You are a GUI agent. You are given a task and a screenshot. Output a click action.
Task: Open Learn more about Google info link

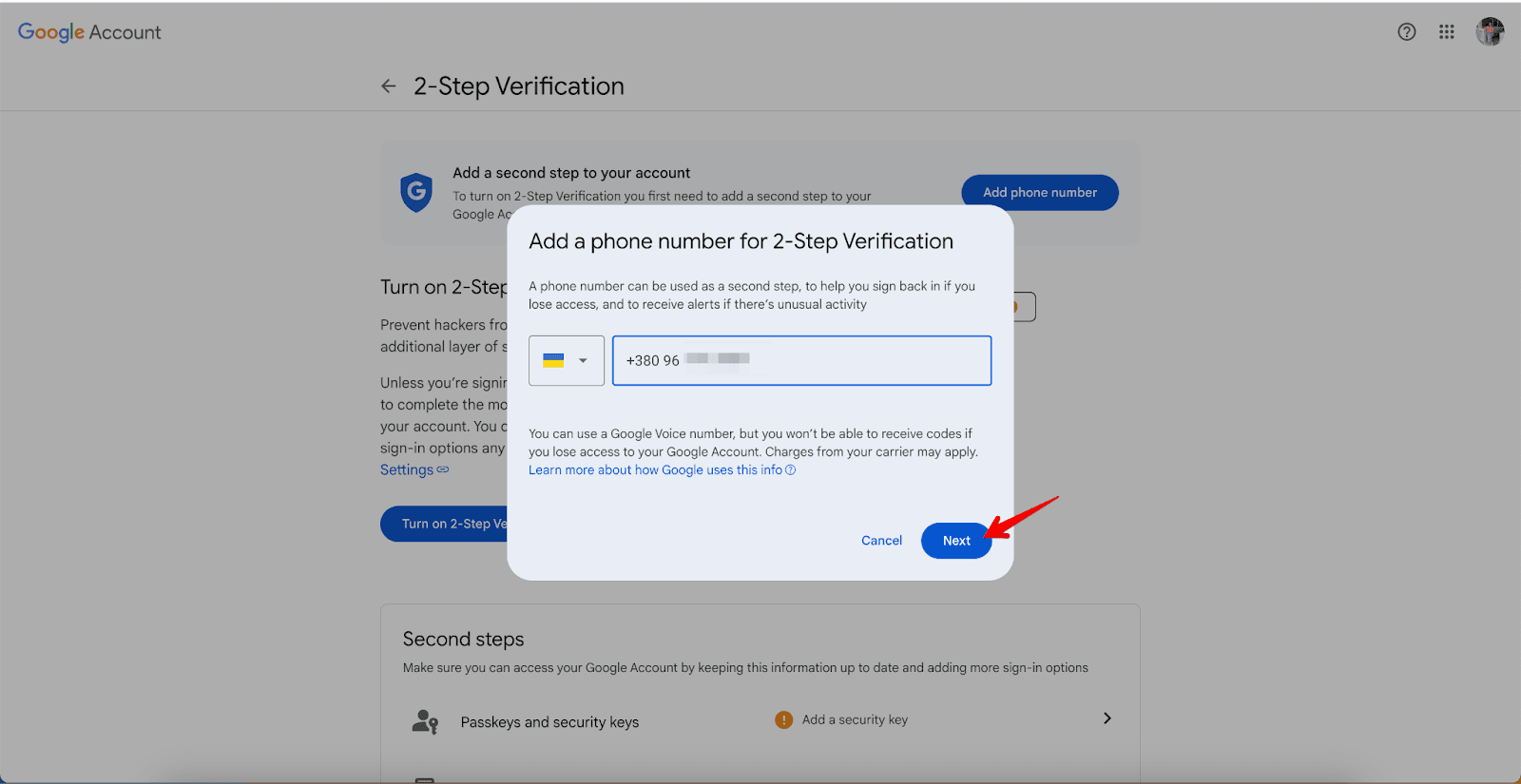pos(655,470)
